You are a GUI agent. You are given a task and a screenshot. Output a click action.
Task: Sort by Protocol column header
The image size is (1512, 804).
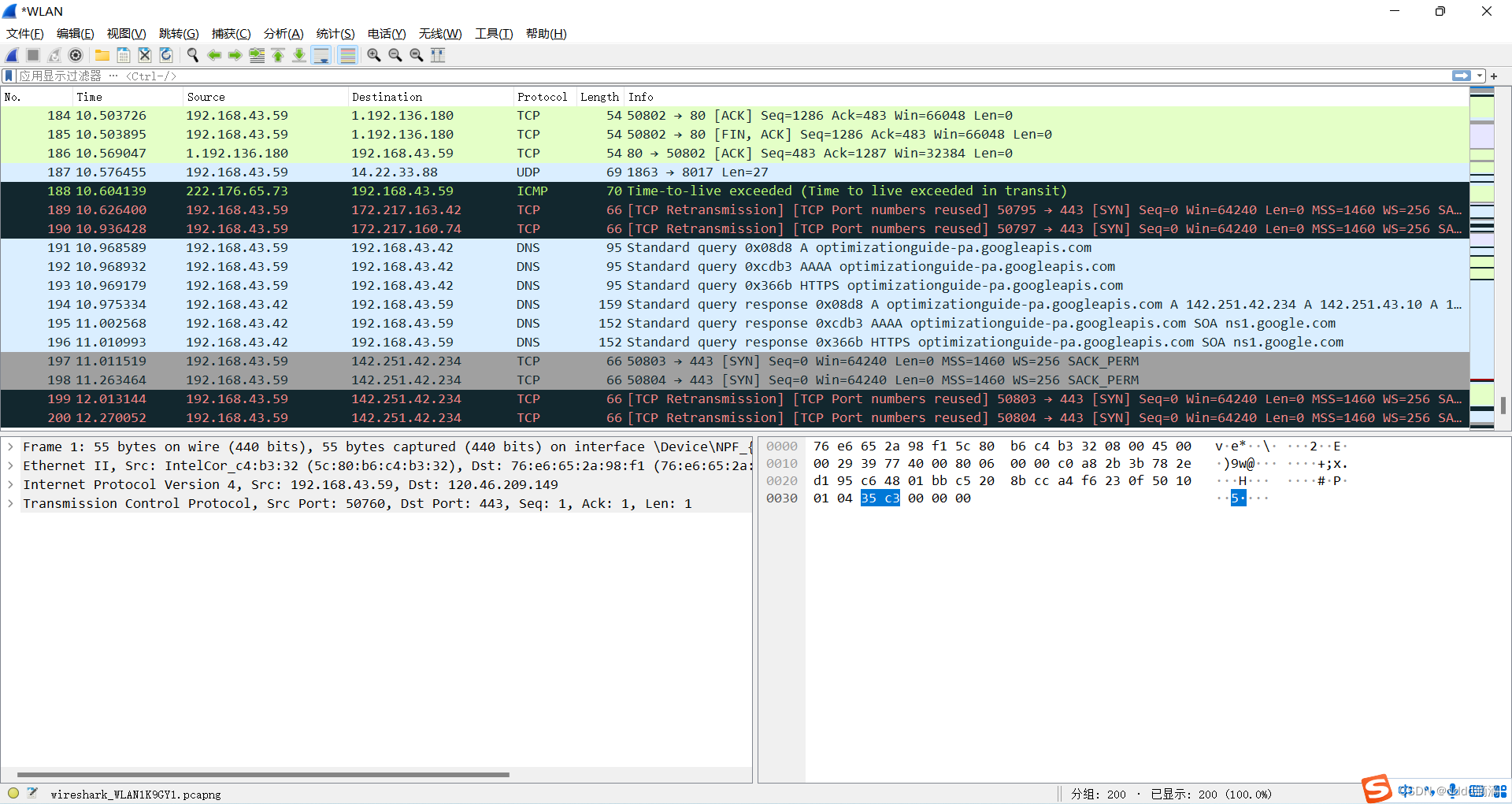[545, 97]
